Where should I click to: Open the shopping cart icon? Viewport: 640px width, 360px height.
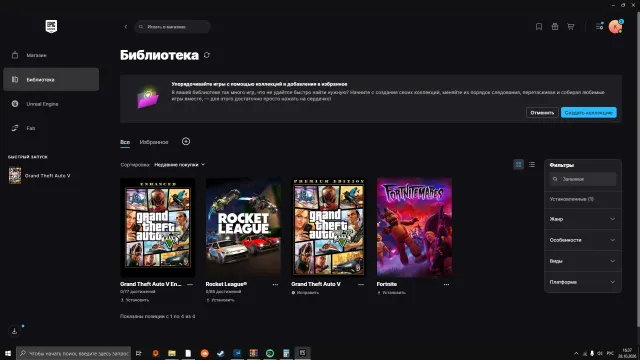point(571,27)
